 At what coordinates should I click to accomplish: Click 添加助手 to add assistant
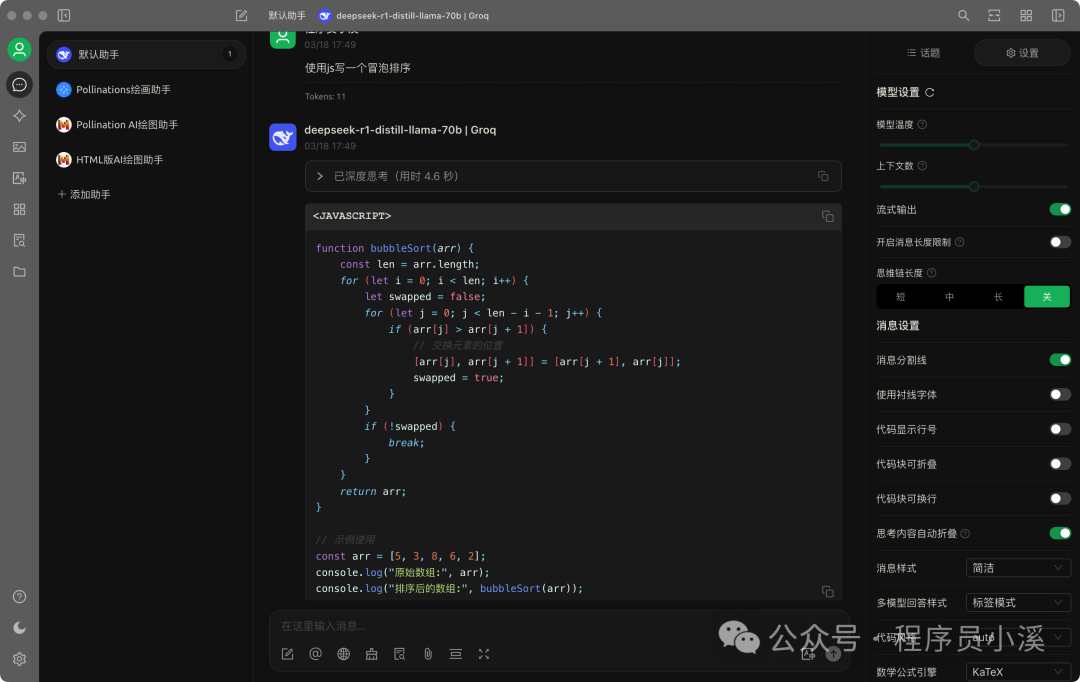(84, 195)
